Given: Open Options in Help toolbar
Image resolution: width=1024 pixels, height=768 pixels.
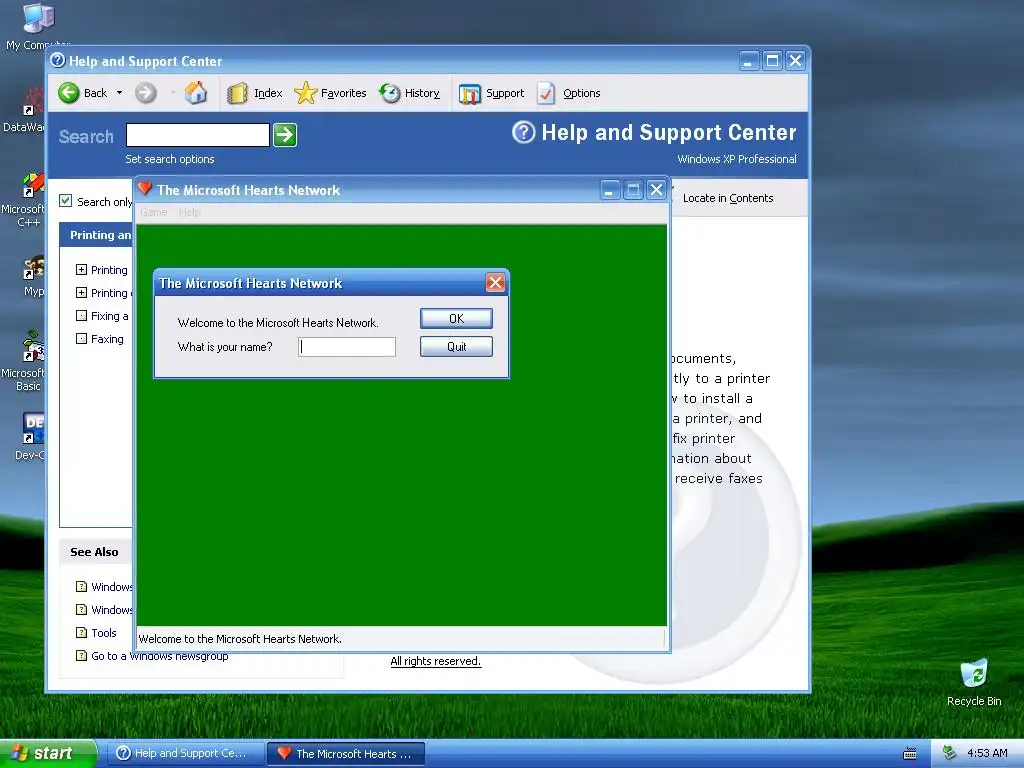Looking at the screenshot, I should click(568, 93).
